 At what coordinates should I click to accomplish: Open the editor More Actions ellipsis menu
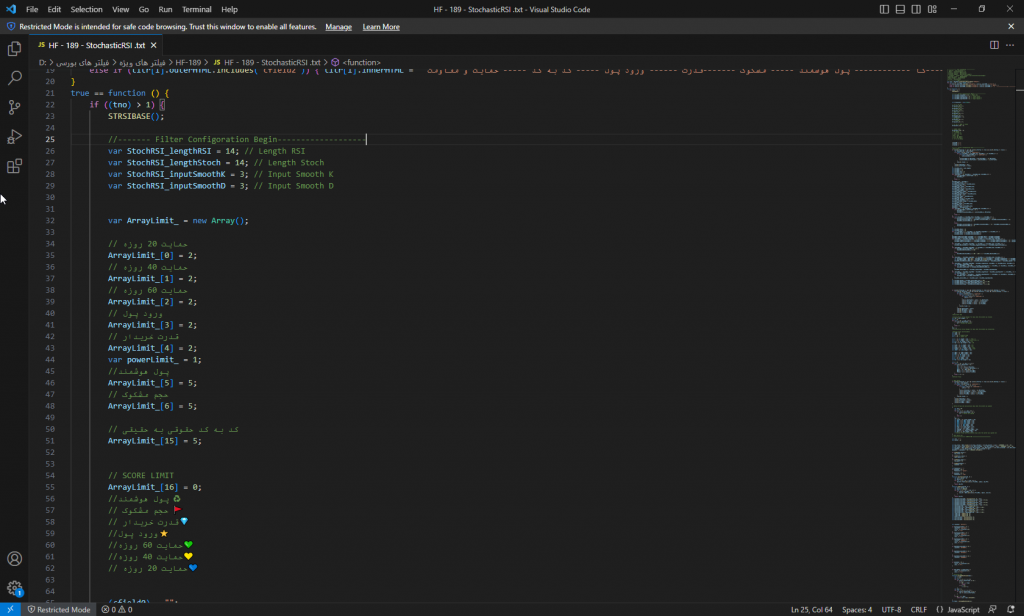[1011, 45]
